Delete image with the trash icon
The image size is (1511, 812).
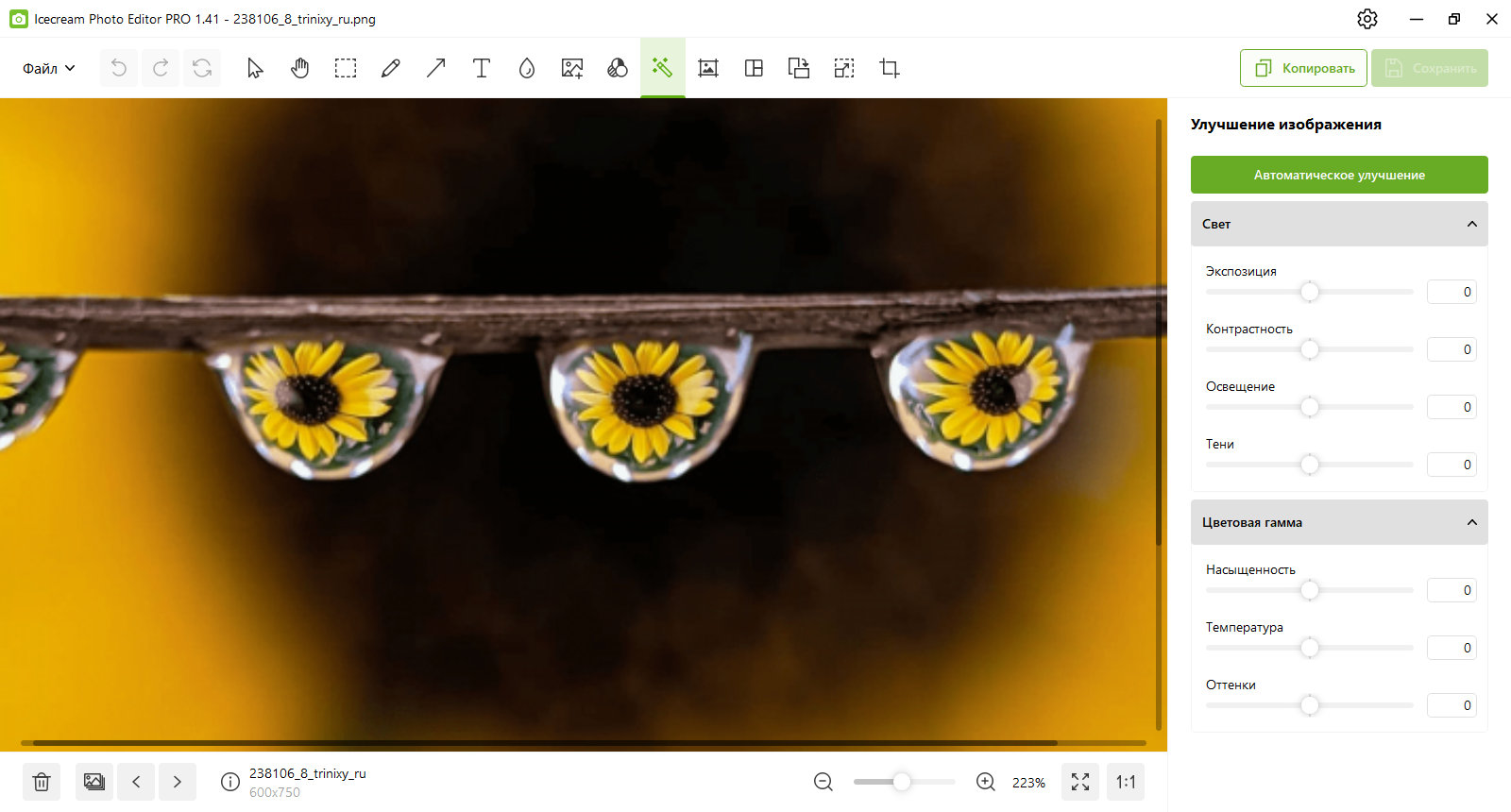pyautogui.click(x=42, y=782)
